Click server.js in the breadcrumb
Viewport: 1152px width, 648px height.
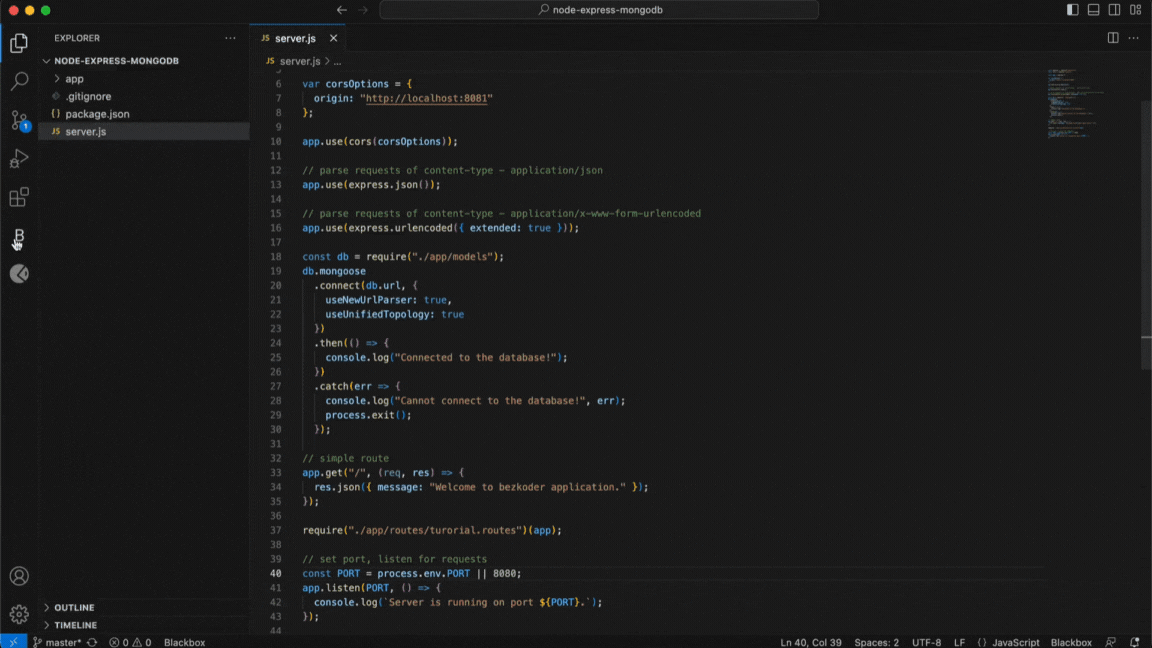[x=300, y=62]
